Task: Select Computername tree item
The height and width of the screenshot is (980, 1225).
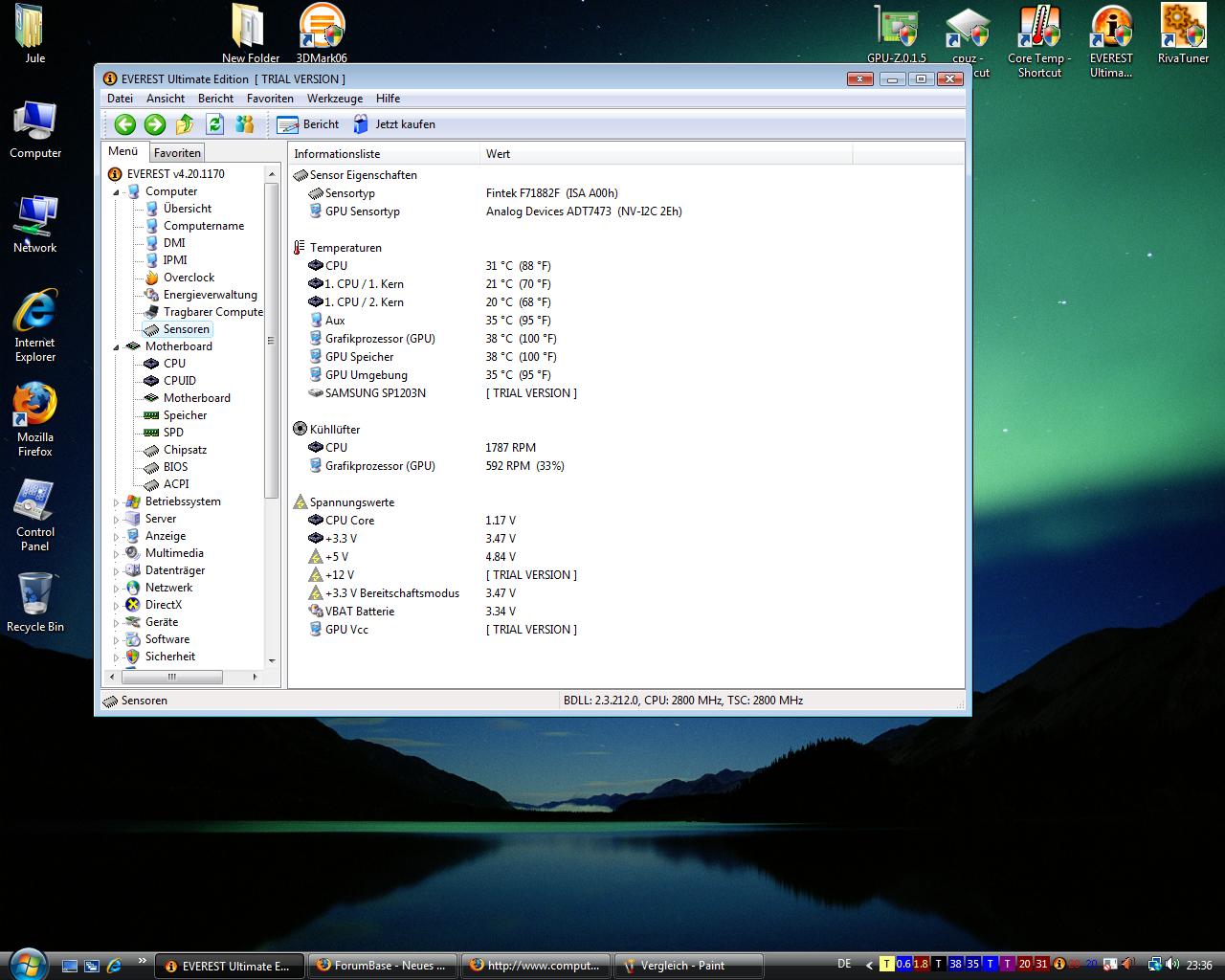Action: pos(204,226)
